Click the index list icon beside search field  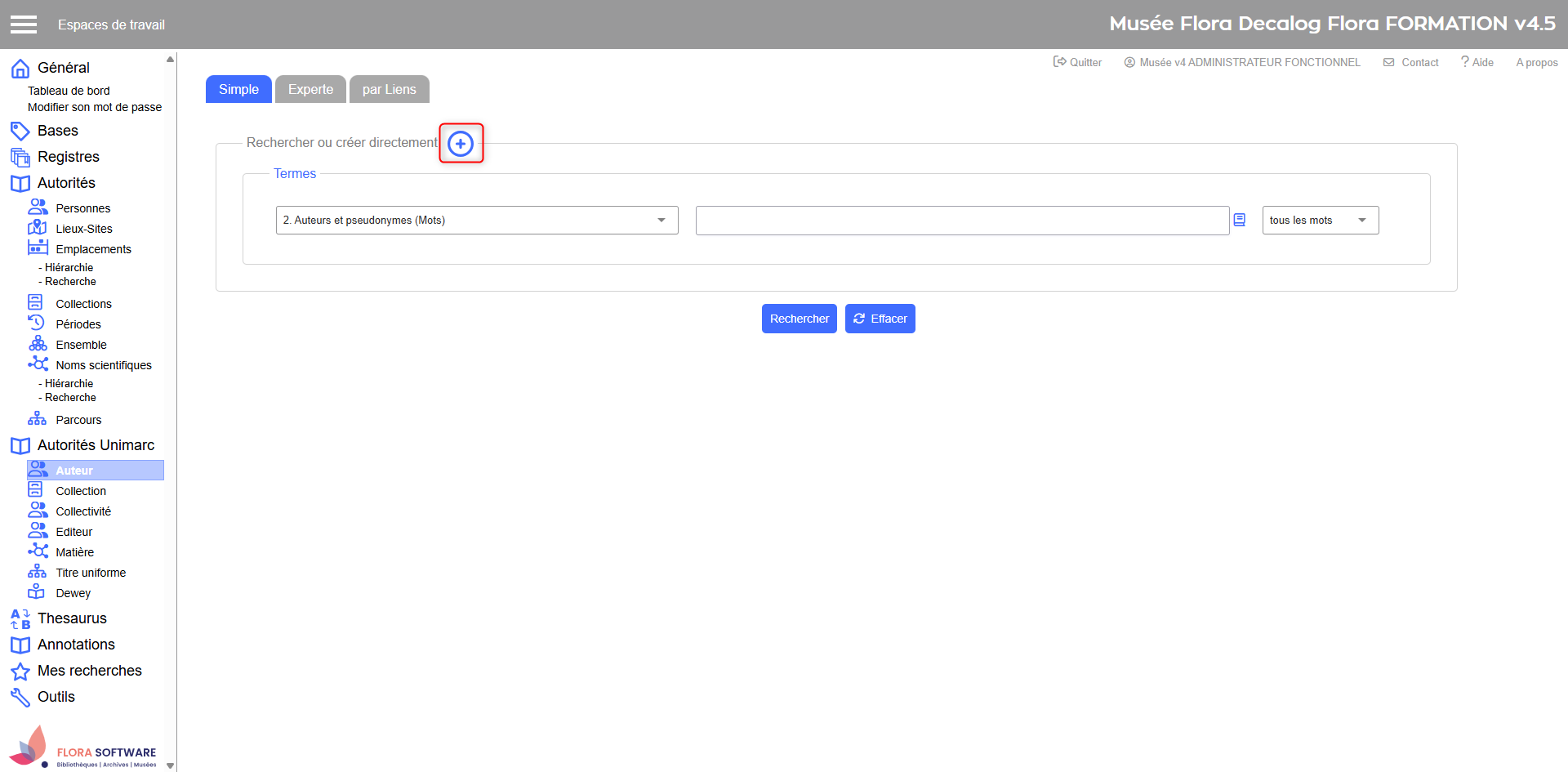coord(1239,220)
